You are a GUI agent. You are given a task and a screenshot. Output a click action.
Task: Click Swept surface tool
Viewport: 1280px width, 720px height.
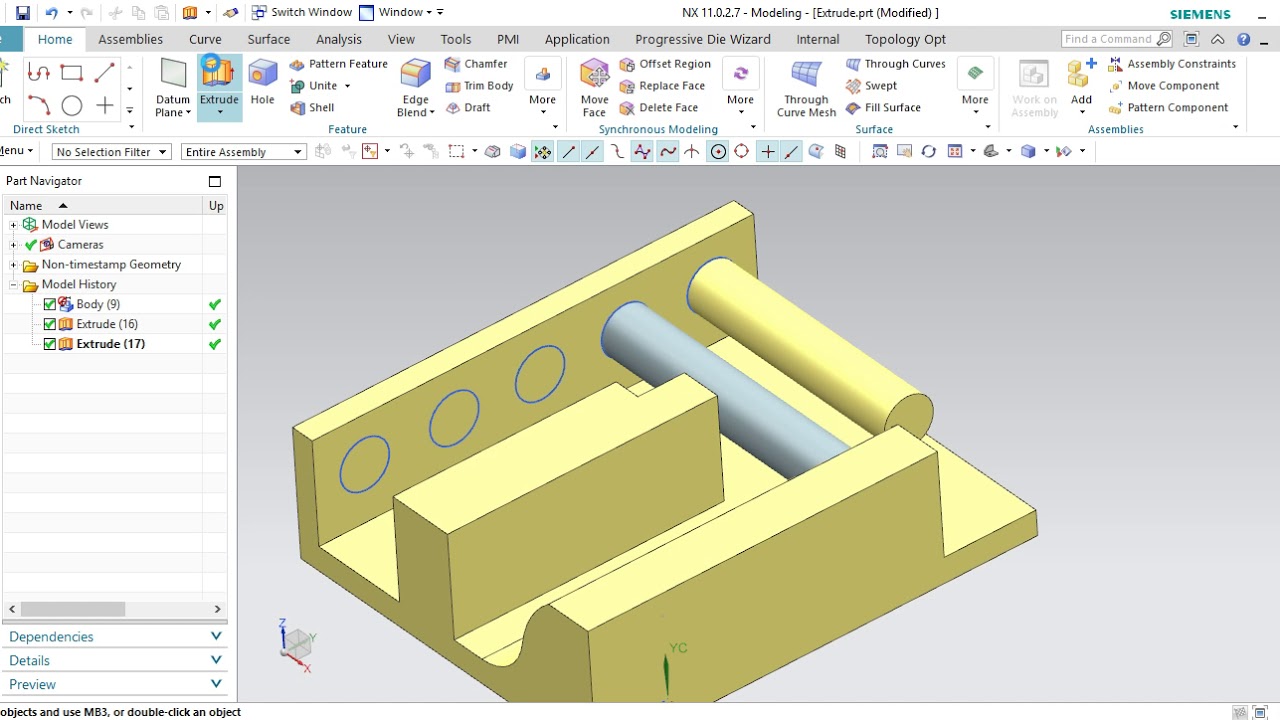pos(871,86)
